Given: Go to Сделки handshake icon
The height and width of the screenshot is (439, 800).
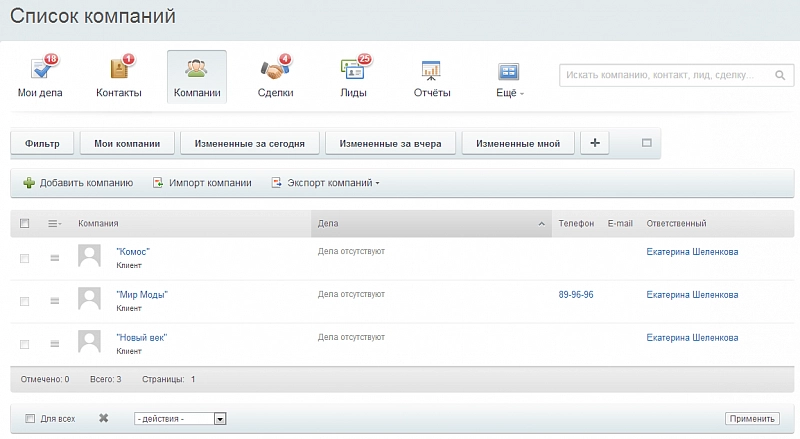Looking at the screenshot, I should tap(275, 69).
